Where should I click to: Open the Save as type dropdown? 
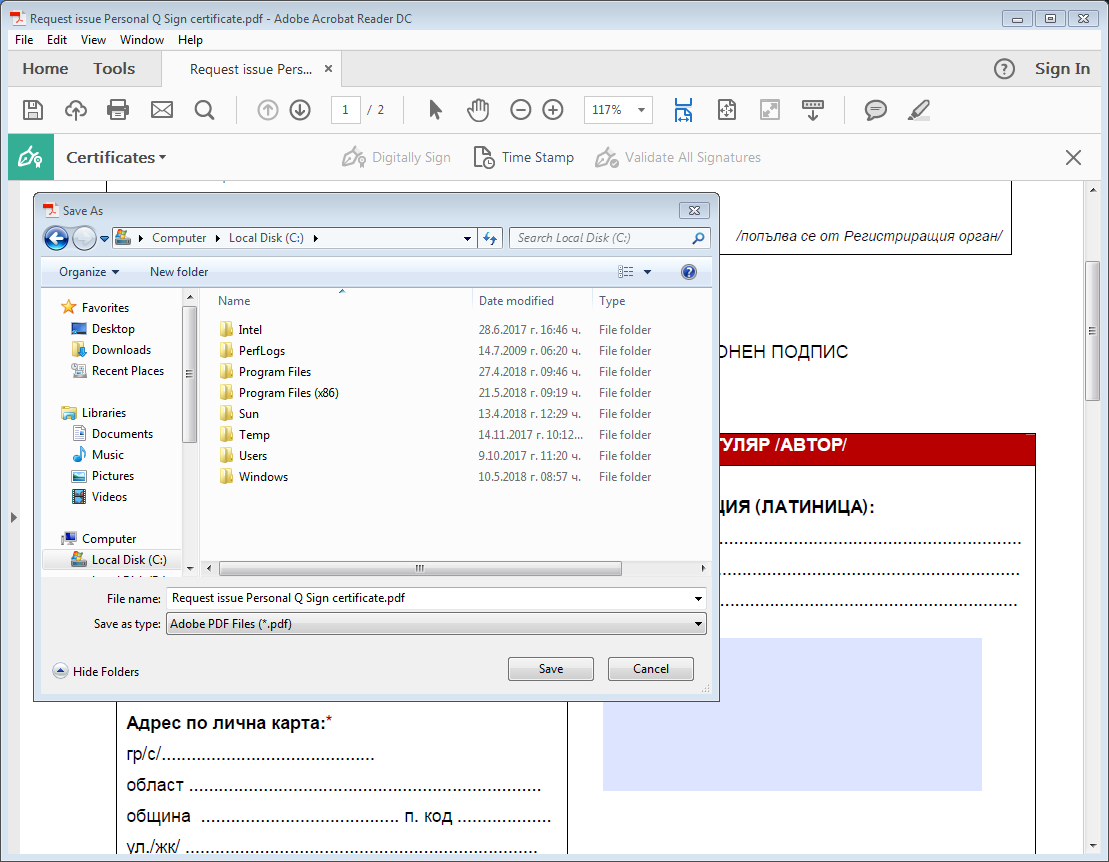(698, 624)
